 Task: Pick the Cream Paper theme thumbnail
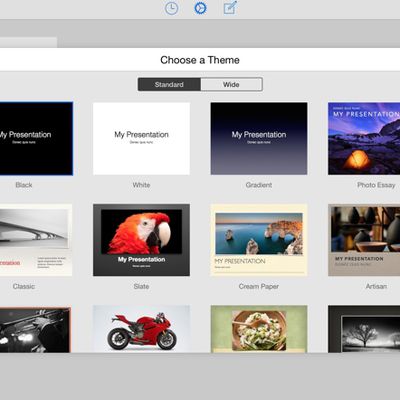point(259,240)
